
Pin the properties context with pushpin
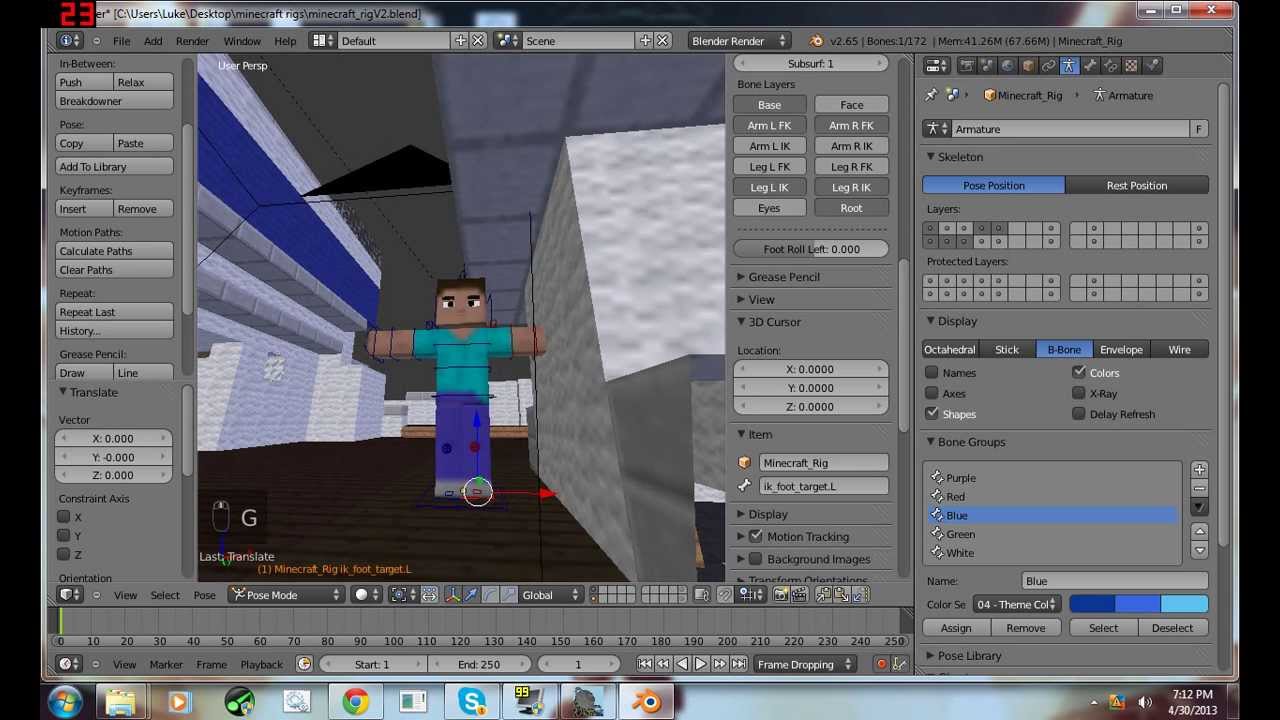(x=931, y=95)
